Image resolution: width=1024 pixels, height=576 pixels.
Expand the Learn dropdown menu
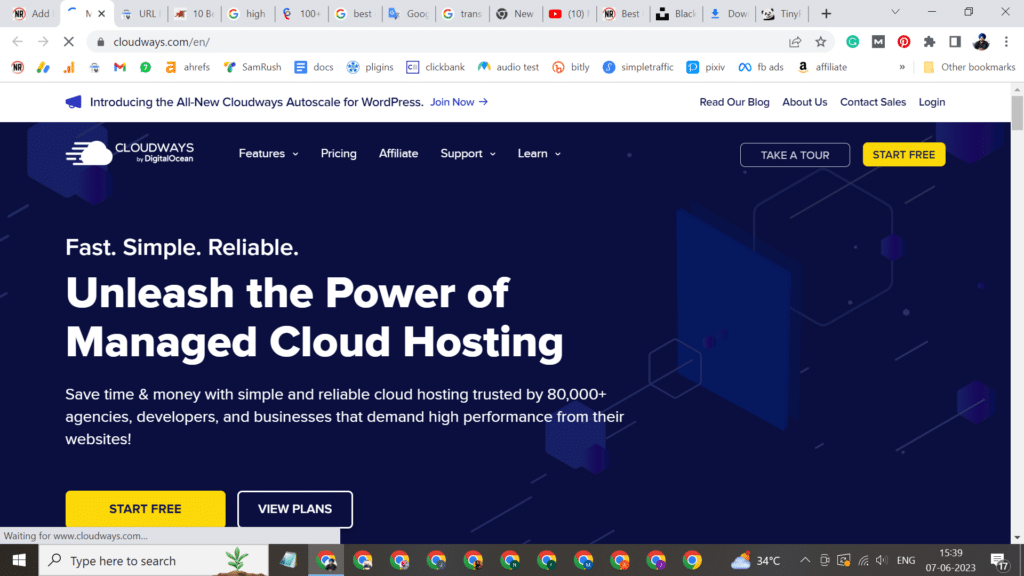click(x=539, y=154)
